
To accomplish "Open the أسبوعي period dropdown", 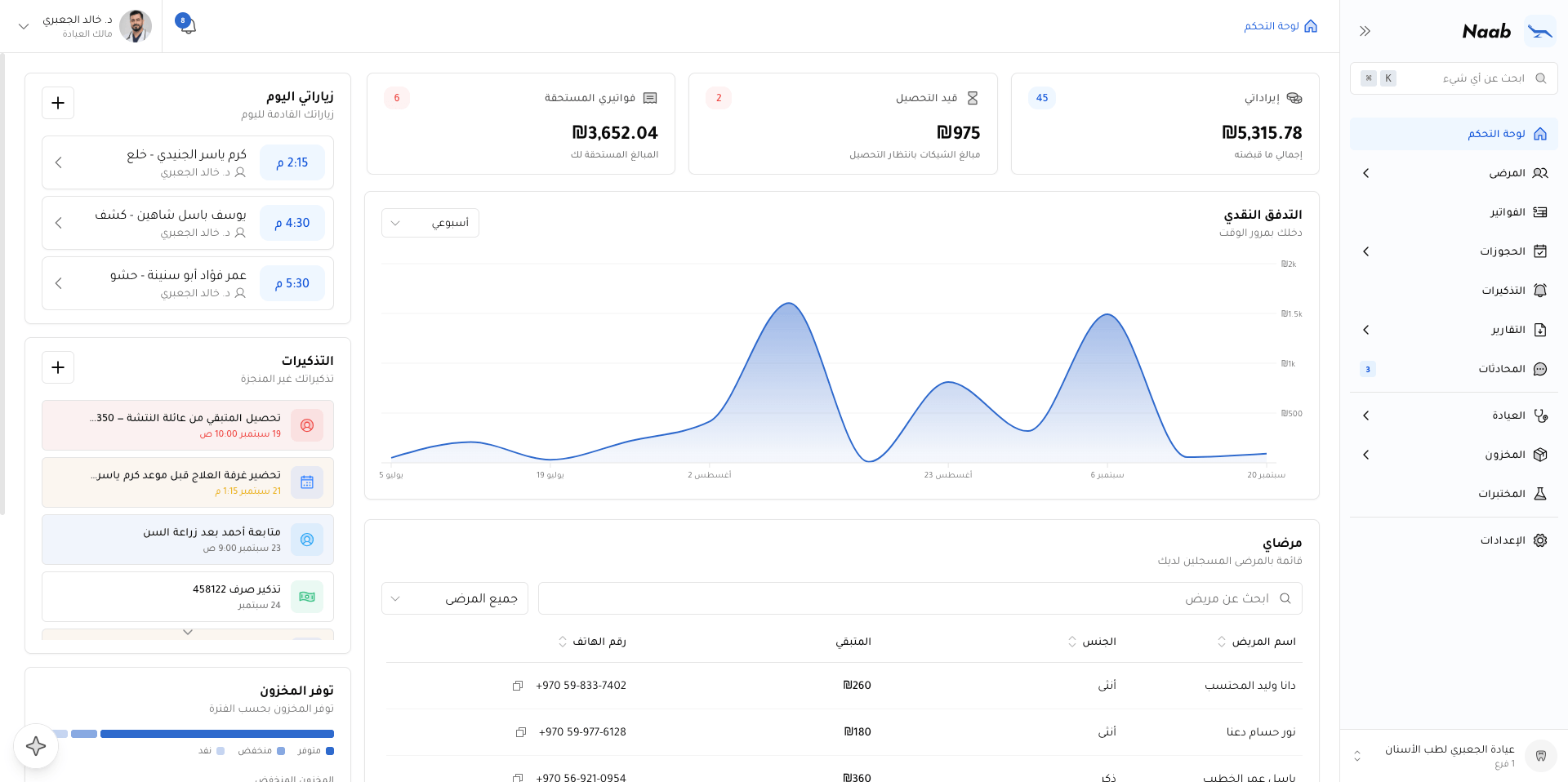I will tap(430, 223).
